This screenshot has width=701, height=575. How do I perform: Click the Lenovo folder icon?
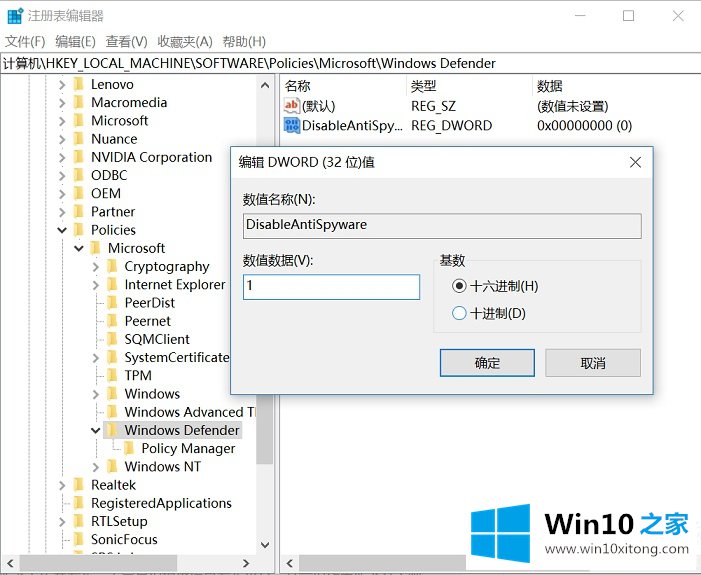pyautogui.click(x=79, y=84)
